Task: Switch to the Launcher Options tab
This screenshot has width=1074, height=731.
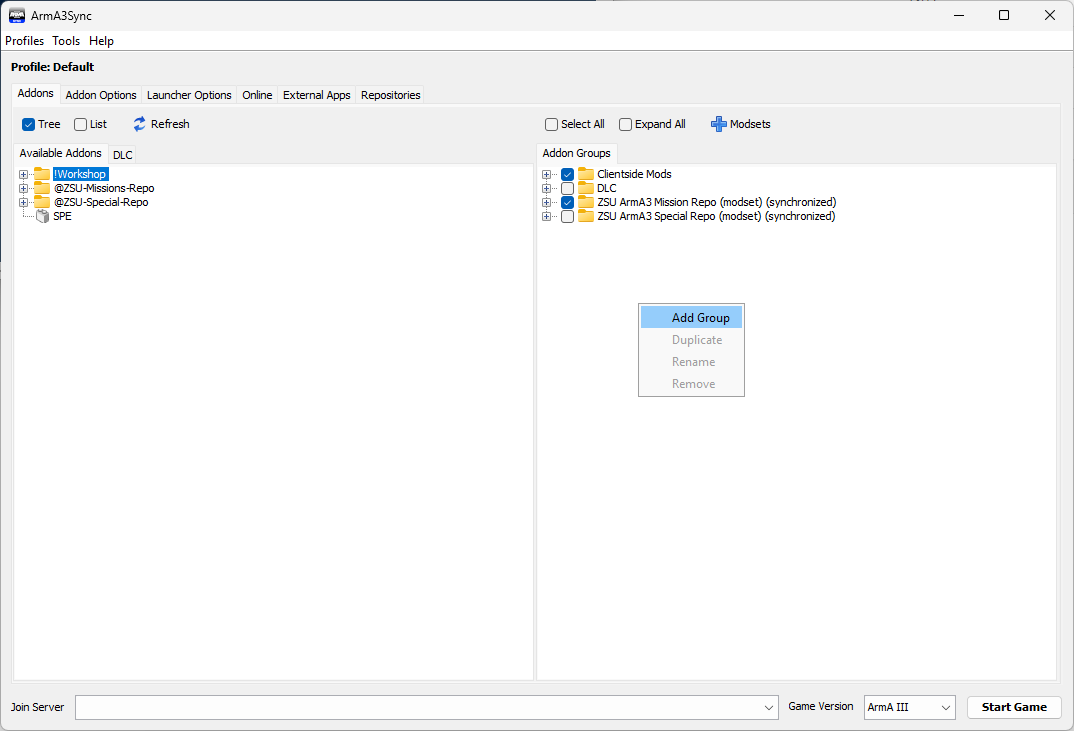Action: tap(189, 95)
